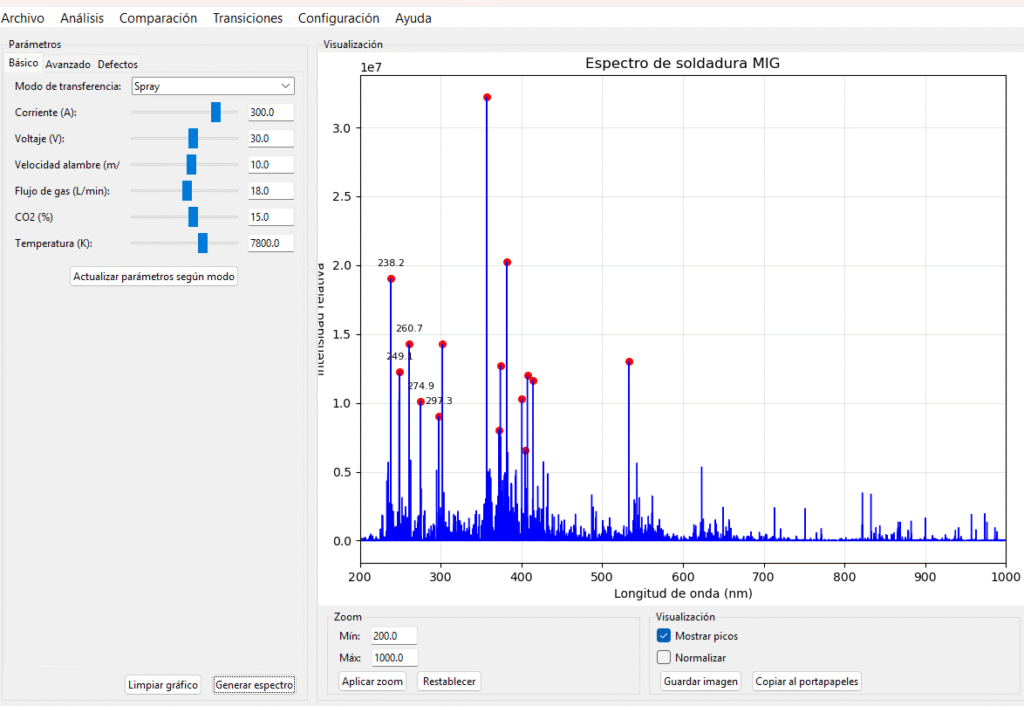
Task: Click the Aplicar zoom button
Action: coord(372,681)
